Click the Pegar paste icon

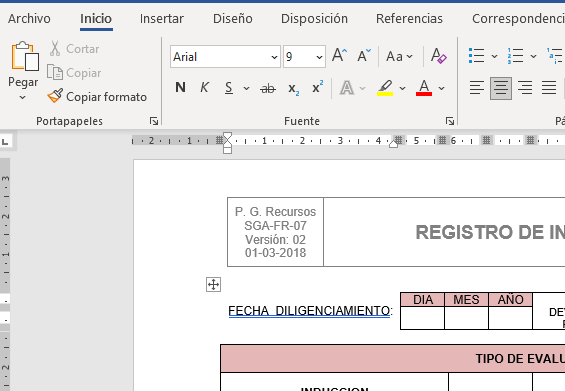pos(25,56)
